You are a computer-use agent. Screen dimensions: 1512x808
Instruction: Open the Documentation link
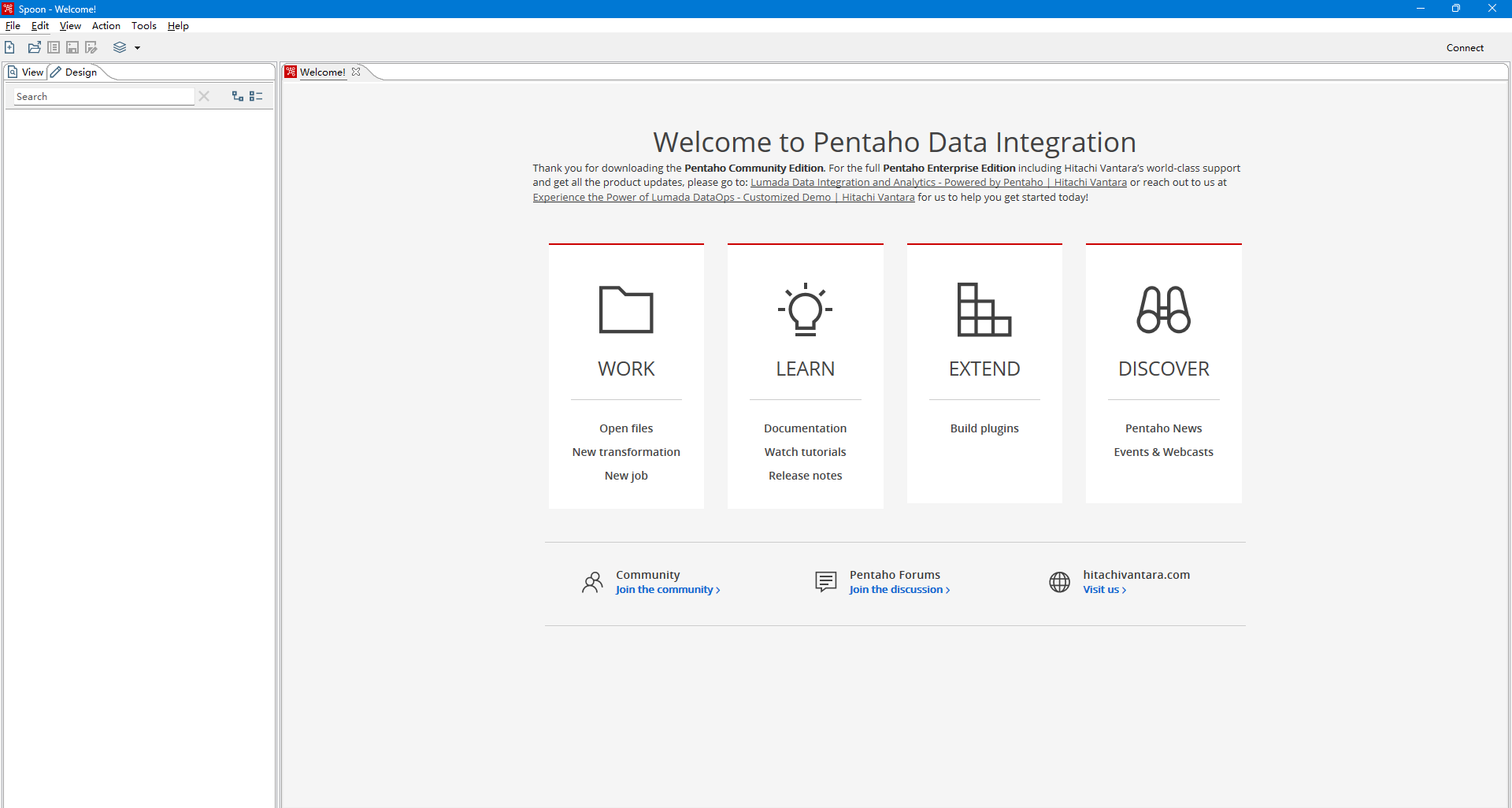[x=805, y=428]
